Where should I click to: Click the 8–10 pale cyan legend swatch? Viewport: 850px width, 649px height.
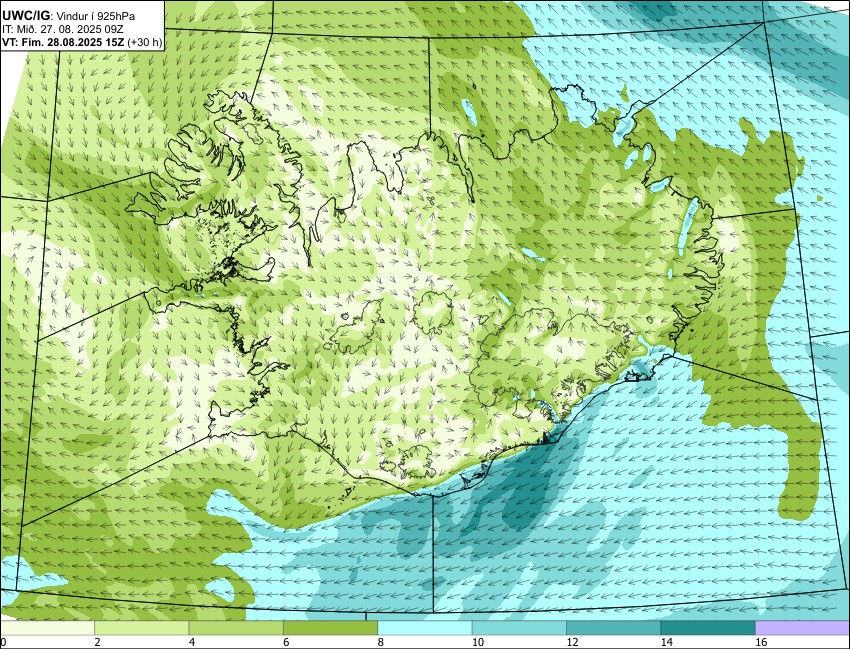(x=424, y=628)
